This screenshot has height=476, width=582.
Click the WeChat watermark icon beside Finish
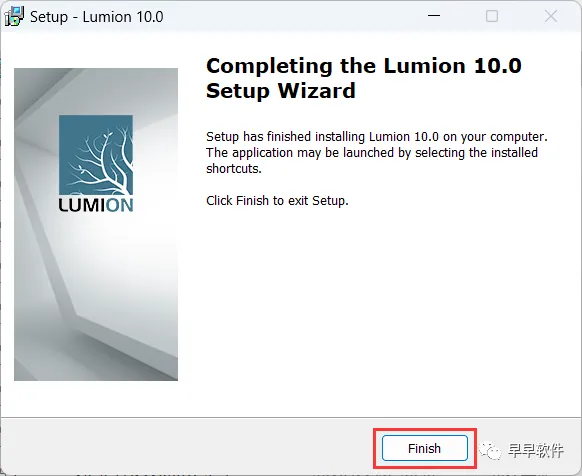pos(490,450)
